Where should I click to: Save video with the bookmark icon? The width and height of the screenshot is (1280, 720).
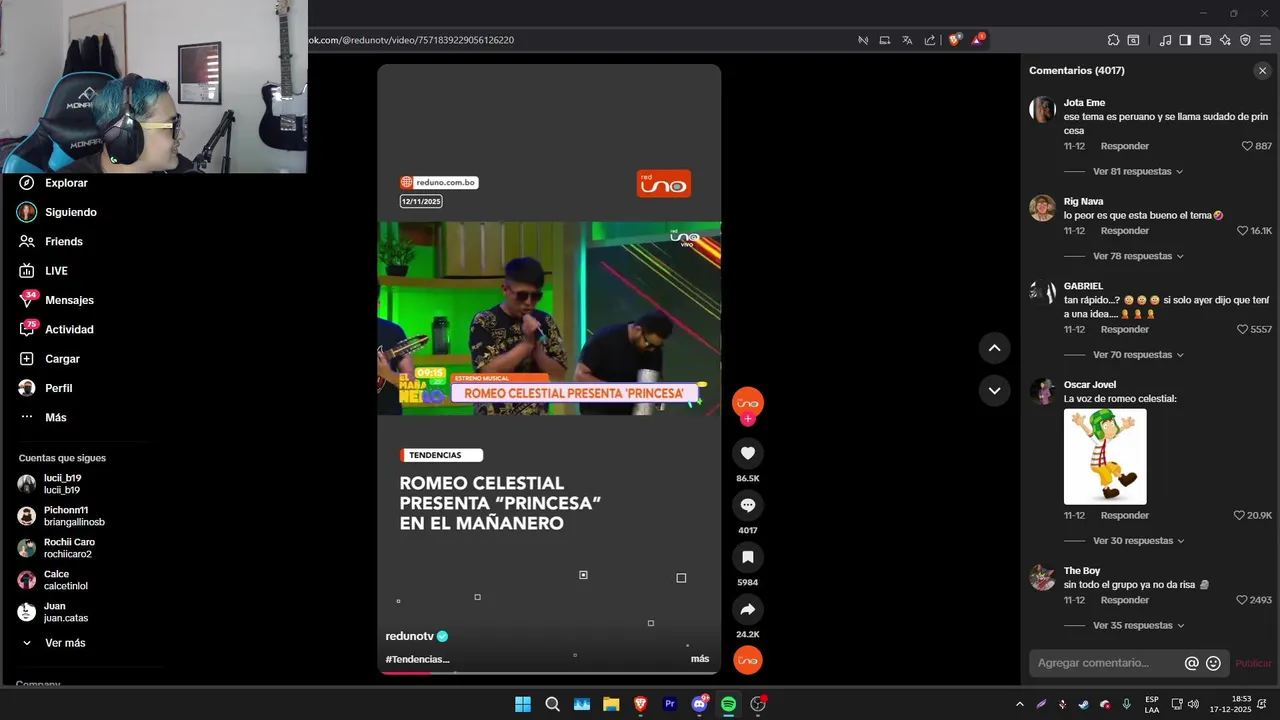(x=747, y=557)
